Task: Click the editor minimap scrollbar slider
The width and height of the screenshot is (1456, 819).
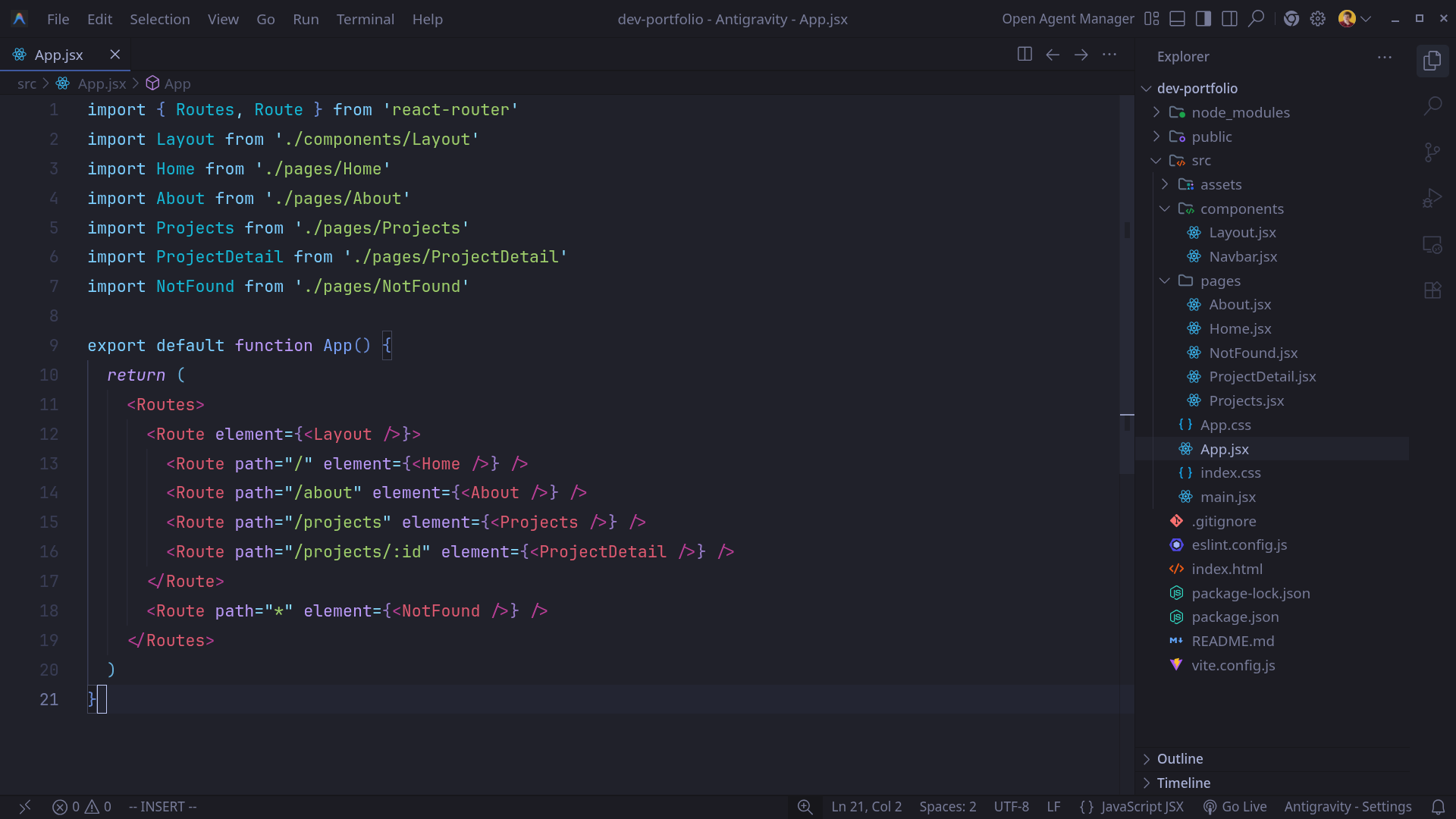Action: 1126,284
